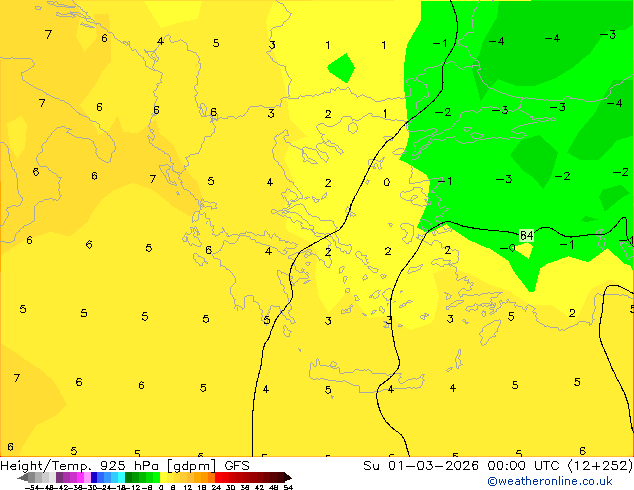
Task: Click the legend scale value 54 at right end
Action: 288,488
